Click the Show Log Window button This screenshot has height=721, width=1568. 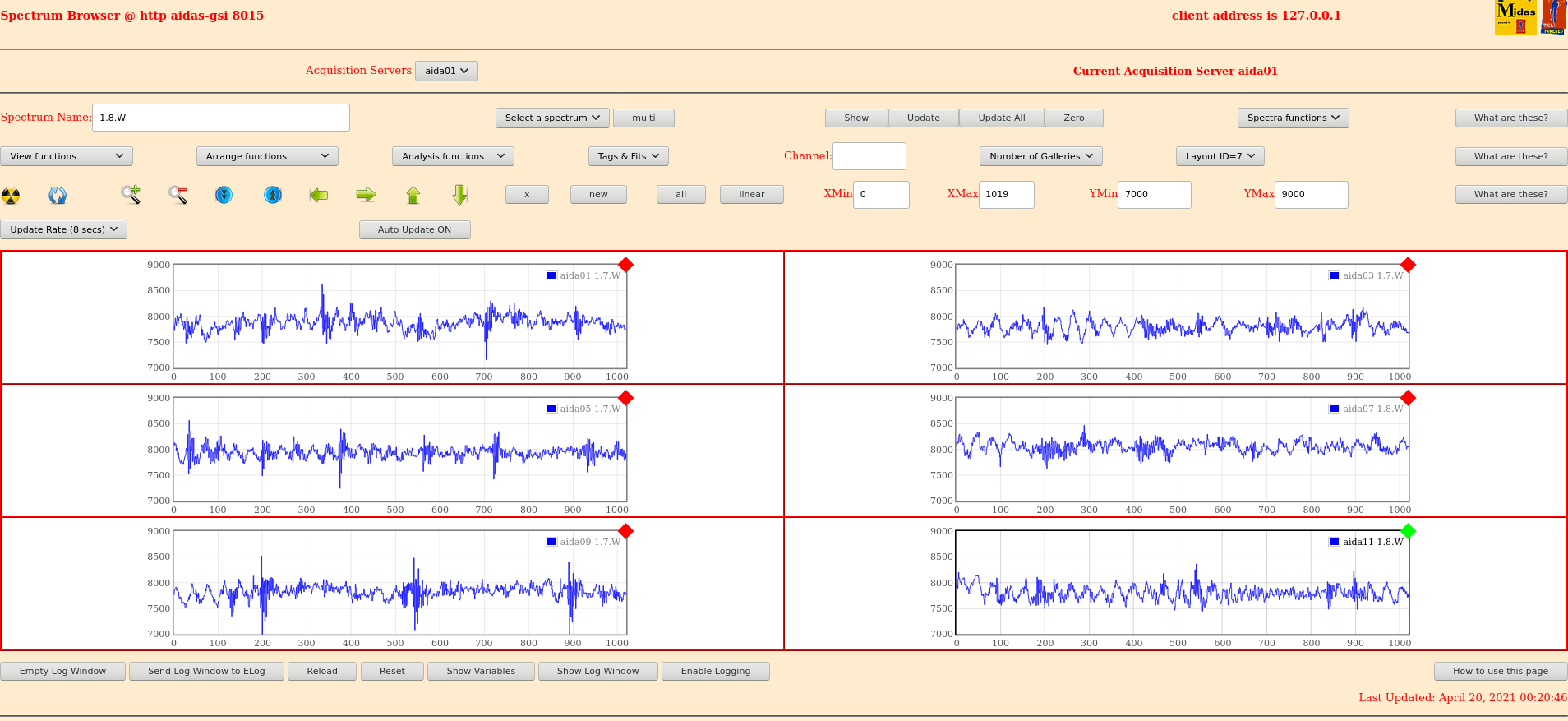coord(597,672)
